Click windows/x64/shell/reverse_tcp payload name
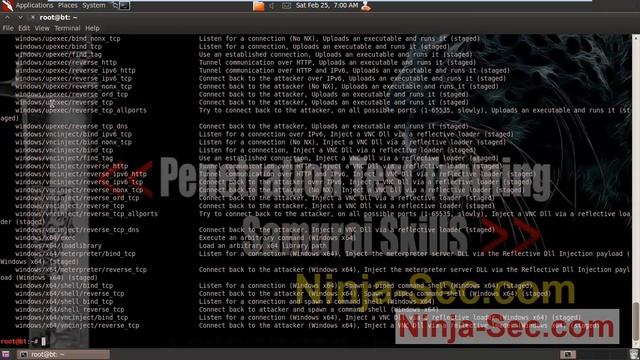 point(70,293)
